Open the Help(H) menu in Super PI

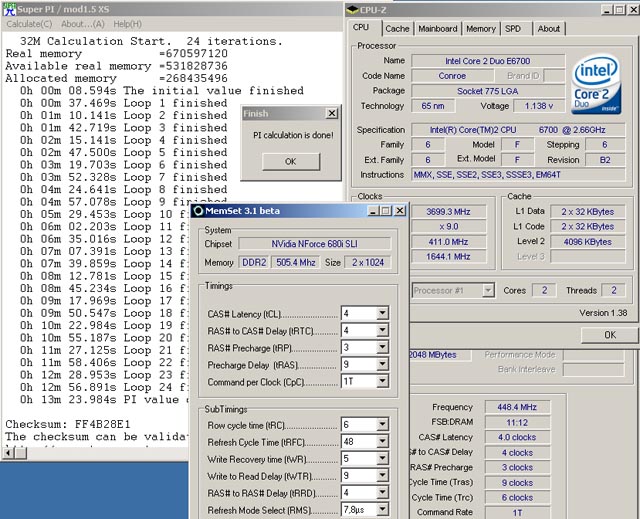127,24
